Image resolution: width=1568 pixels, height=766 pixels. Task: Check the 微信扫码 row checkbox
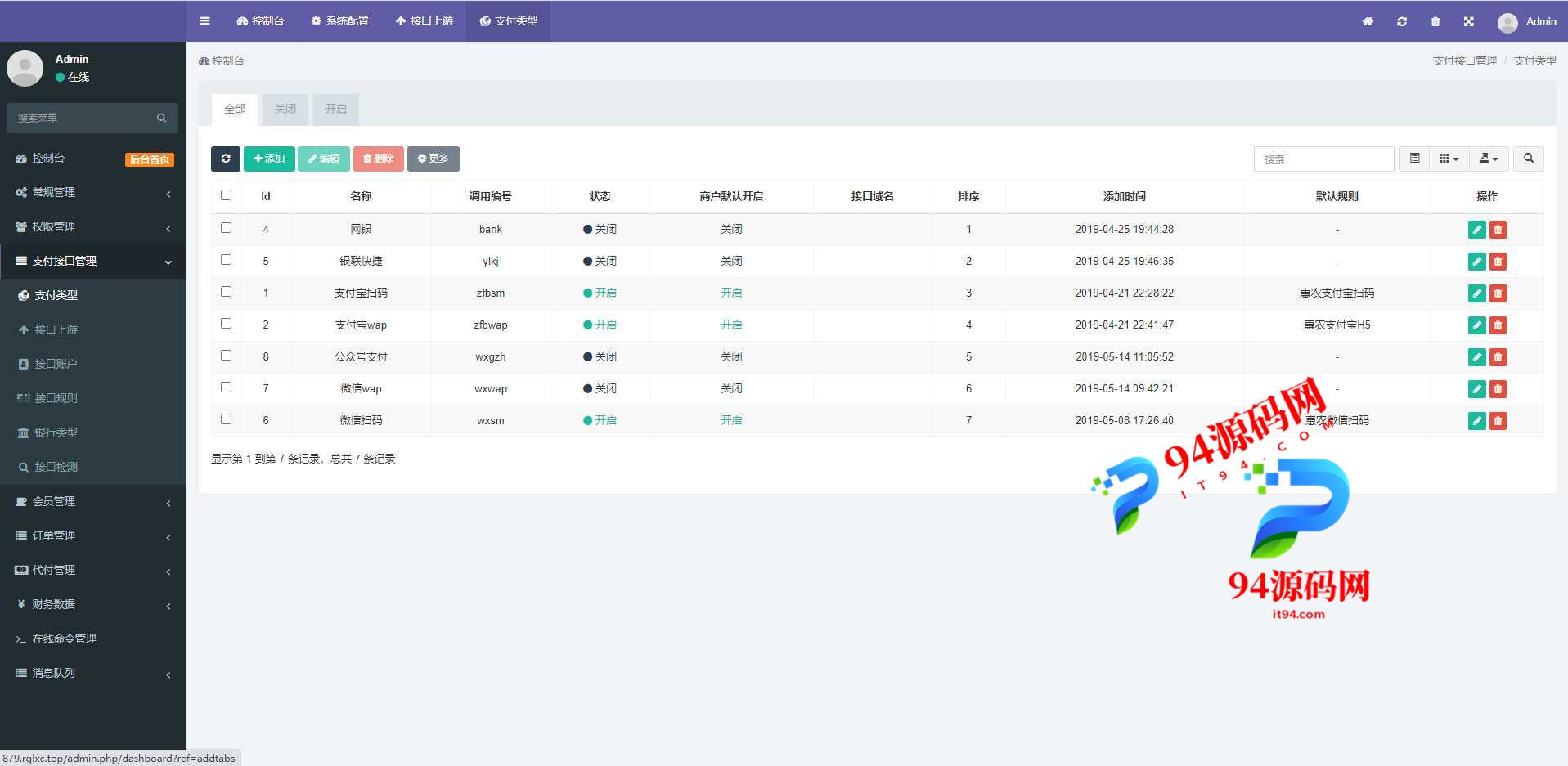[226, 419]
